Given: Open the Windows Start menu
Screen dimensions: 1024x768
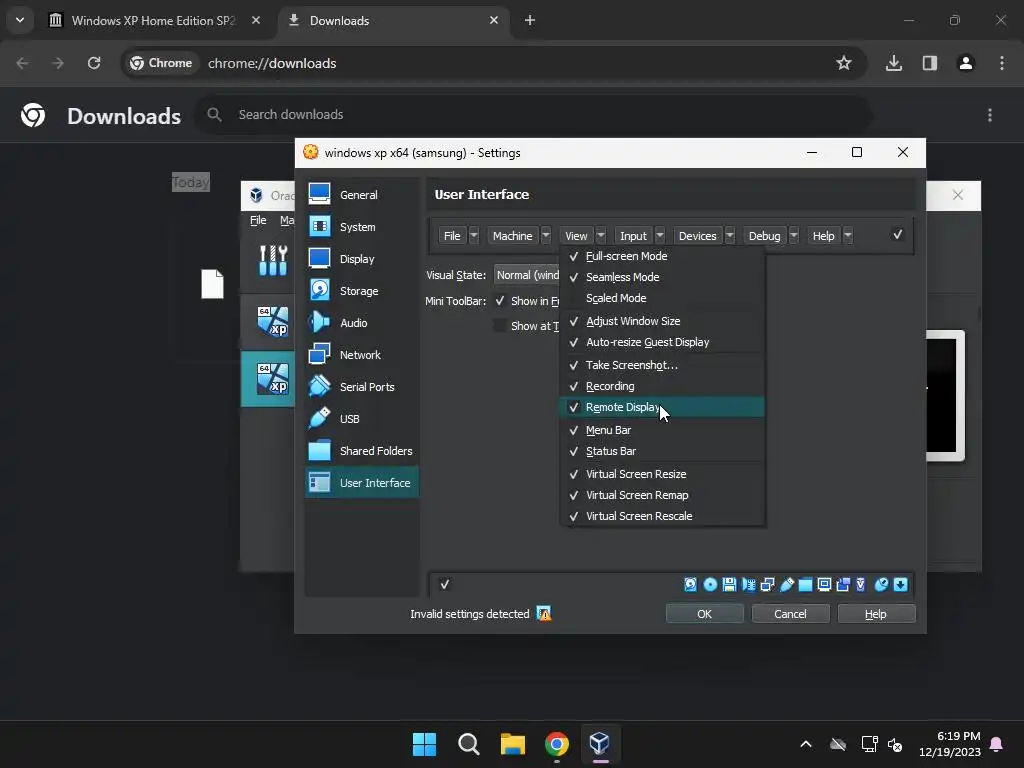Looking at the screenshot, I should (x=424, y=743).
